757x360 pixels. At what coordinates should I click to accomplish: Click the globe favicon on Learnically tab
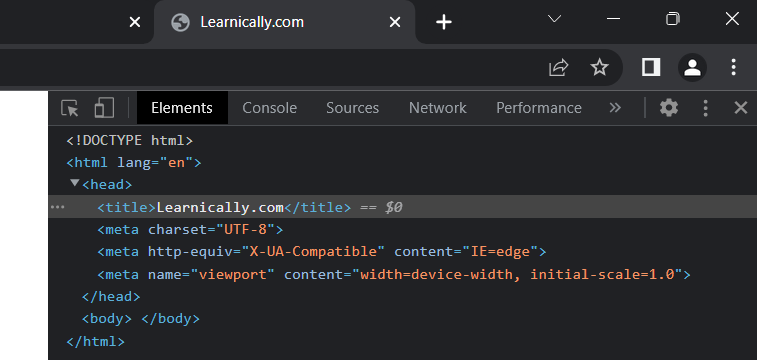point(180,22)
